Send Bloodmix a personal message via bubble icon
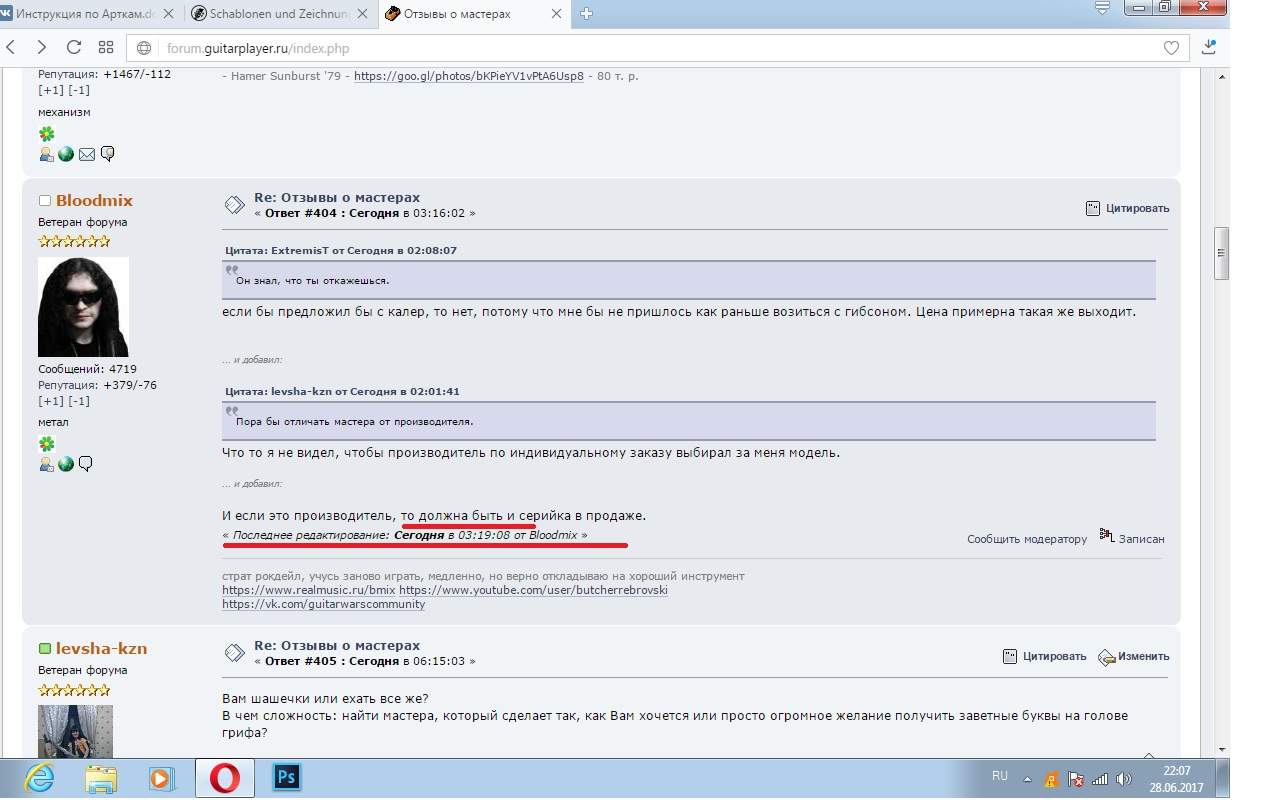Screen dimensions: 1280x800 click(x=86, y=464)
